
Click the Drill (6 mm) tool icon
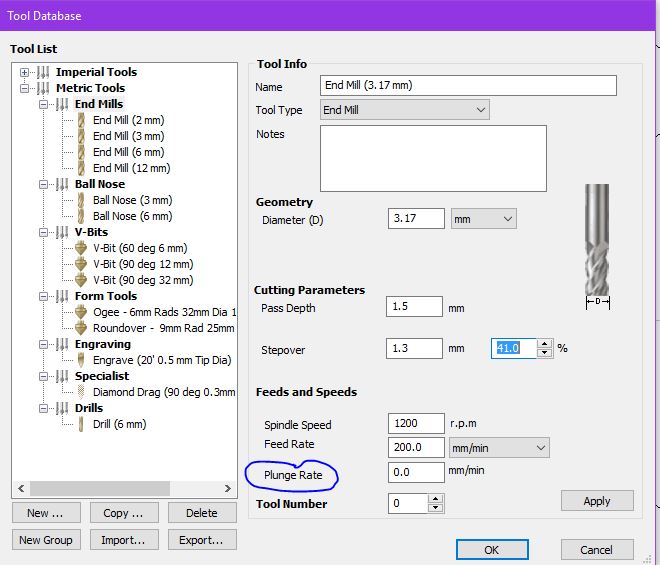(81, 424)
